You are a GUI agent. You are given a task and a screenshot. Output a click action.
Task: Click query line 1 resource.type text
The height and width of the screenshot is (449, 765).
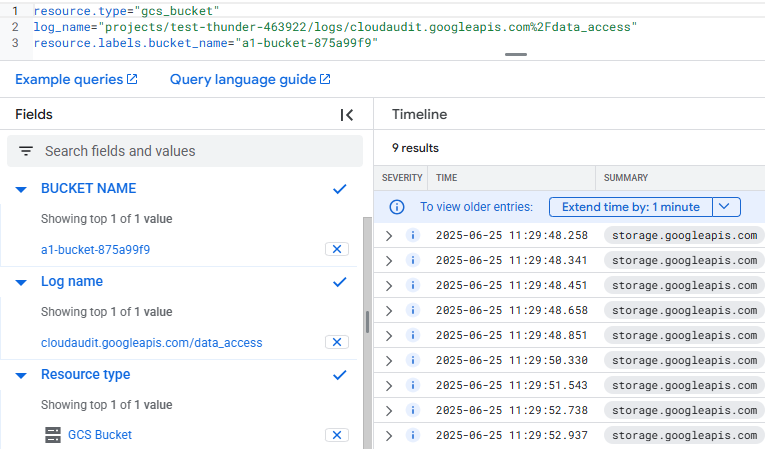[x=126, y=11]
